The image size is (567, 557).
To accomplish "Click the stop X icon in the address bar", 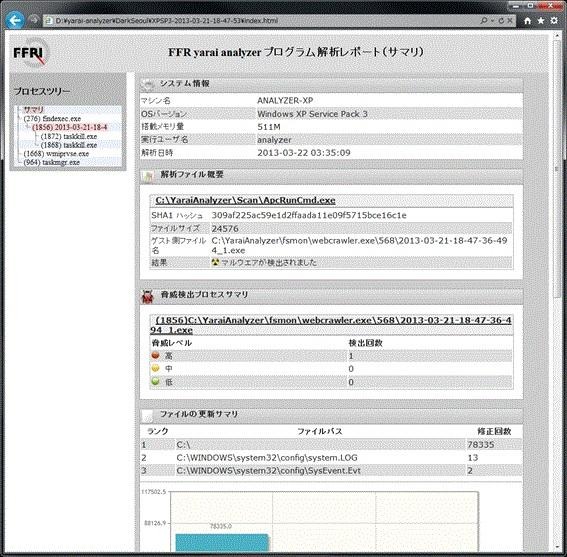I will pyautogui.click(x=510, y=21).
